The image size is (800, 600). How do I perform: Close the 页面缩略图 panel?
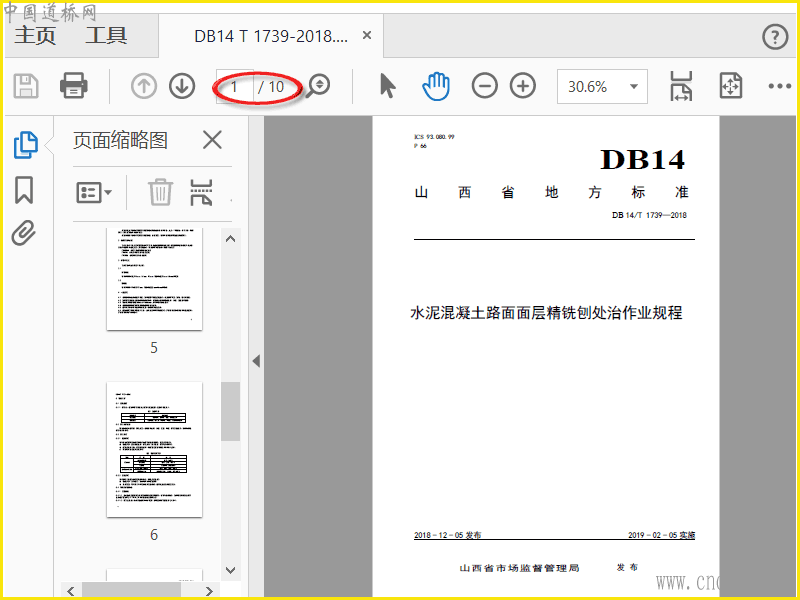[x=212, y=140]
